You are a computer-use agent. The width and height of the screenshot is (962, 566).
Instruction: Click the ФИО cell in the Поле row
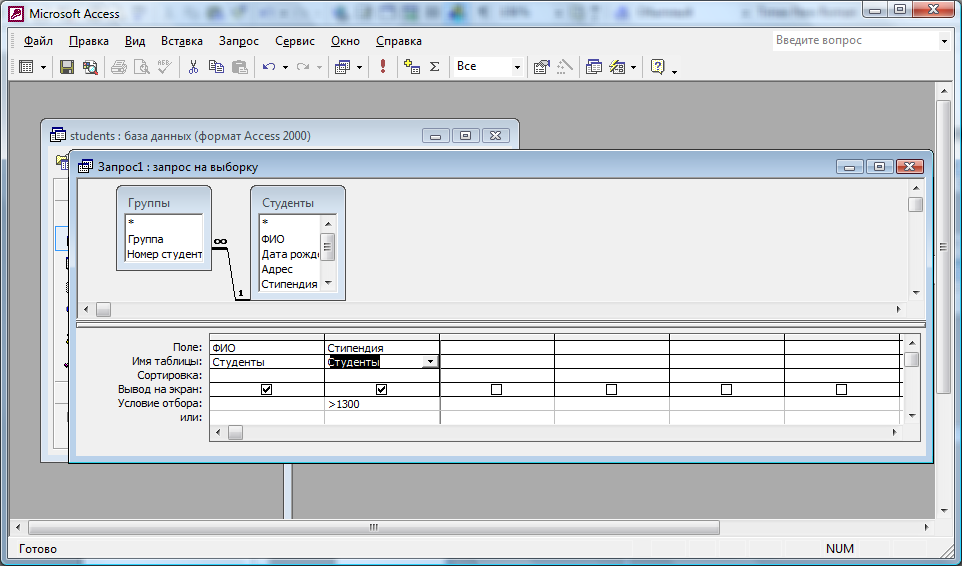tap(267, 348)
